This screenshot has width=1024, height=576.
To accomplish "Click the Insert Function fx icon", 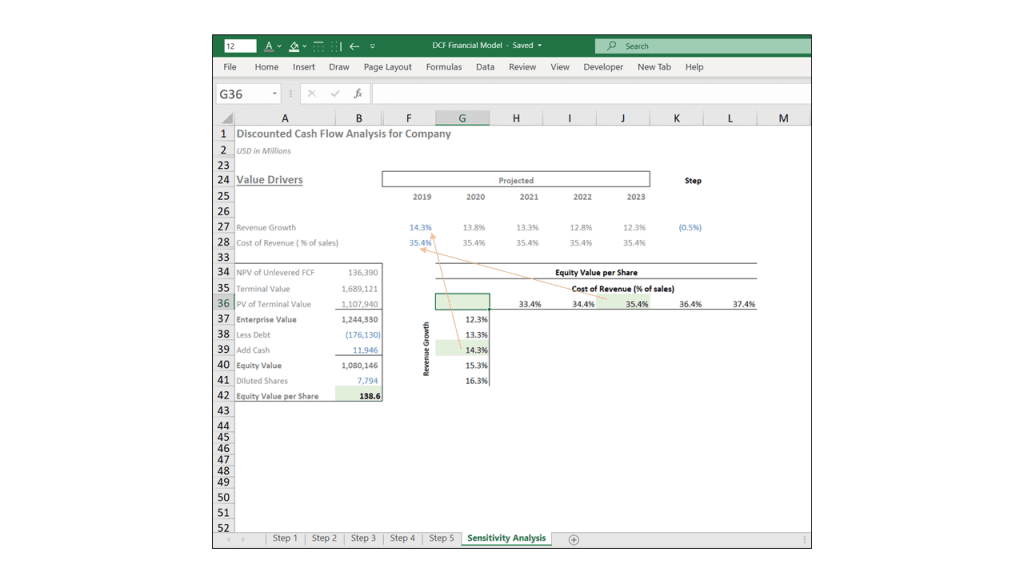I will coord(358,93).
